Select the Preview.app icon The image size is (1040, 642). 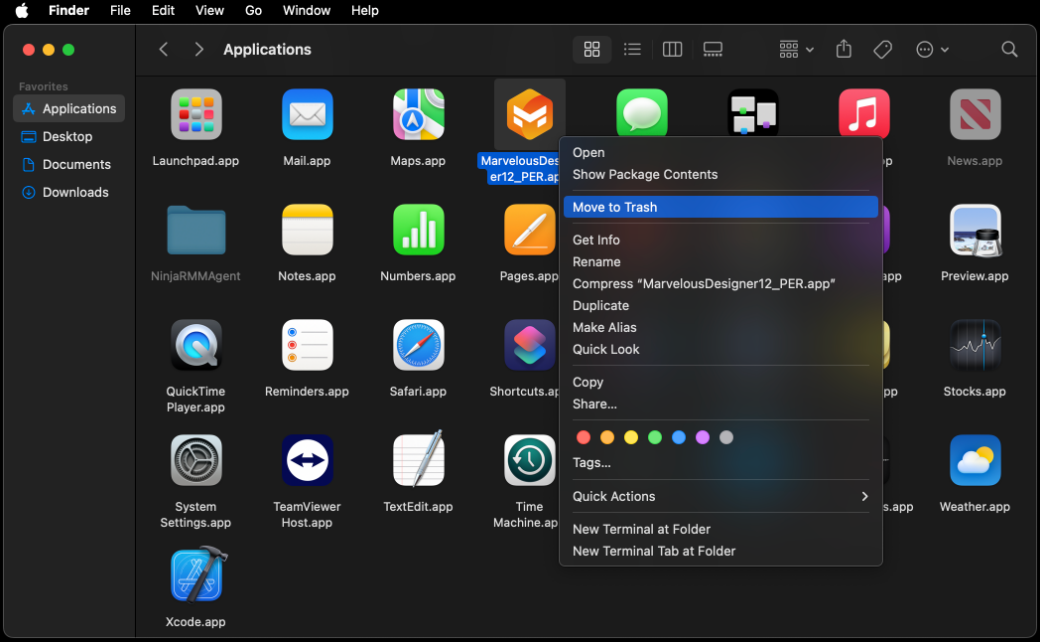tap(975, 229)
